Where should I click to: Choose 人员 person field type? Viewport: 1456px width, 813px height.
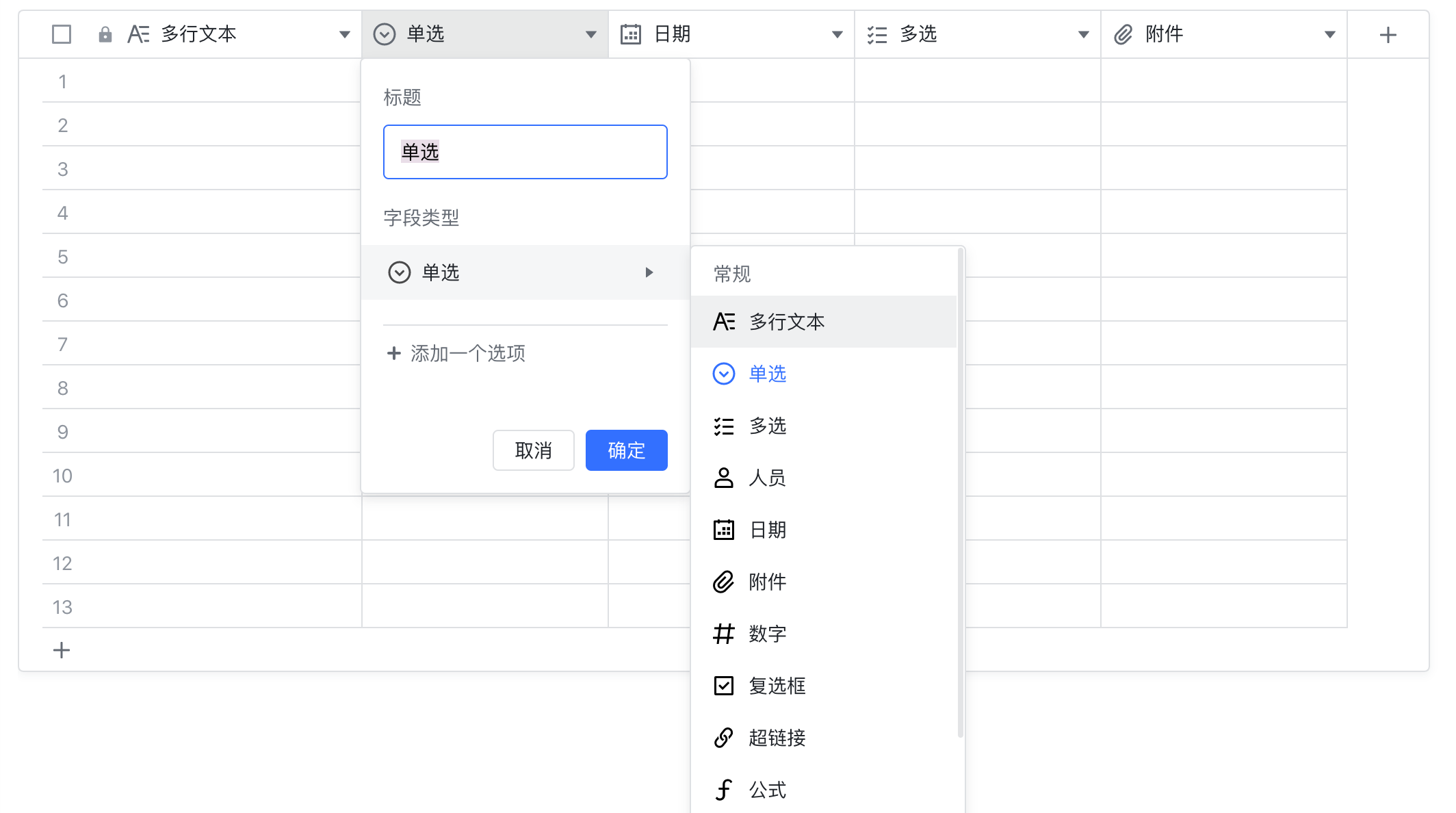click(x=766, y=478)
